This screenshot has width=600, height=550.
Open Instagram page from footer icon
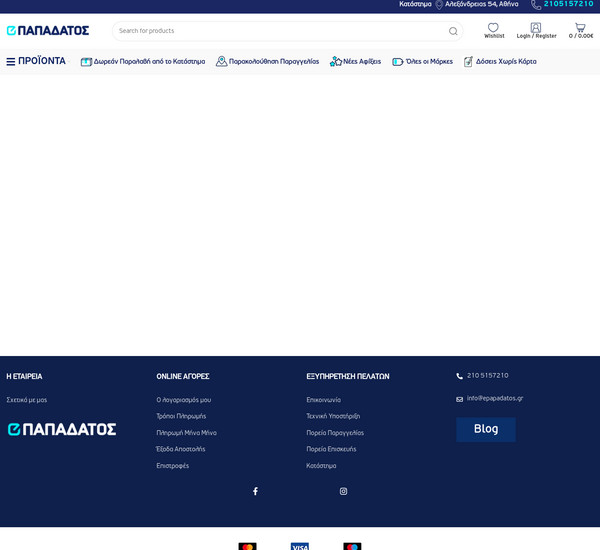tap(343, 491)
